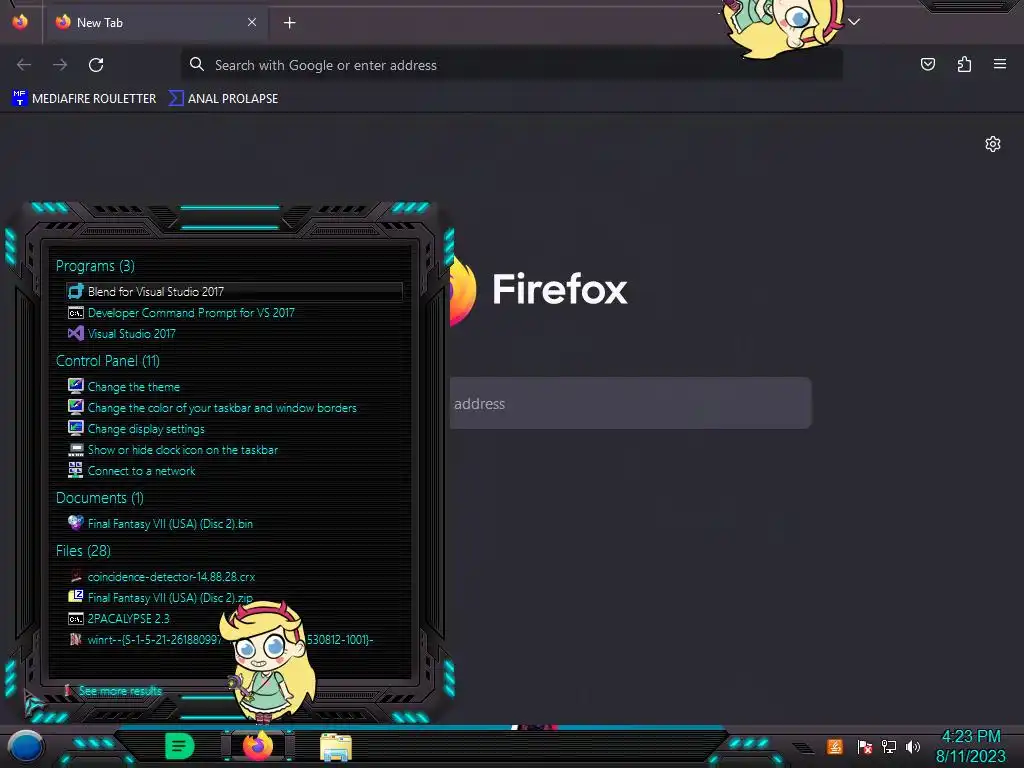Launch Blend for Visual Studio 2017
Screen dimensions: 1024x768
click(x=235, y=291)
